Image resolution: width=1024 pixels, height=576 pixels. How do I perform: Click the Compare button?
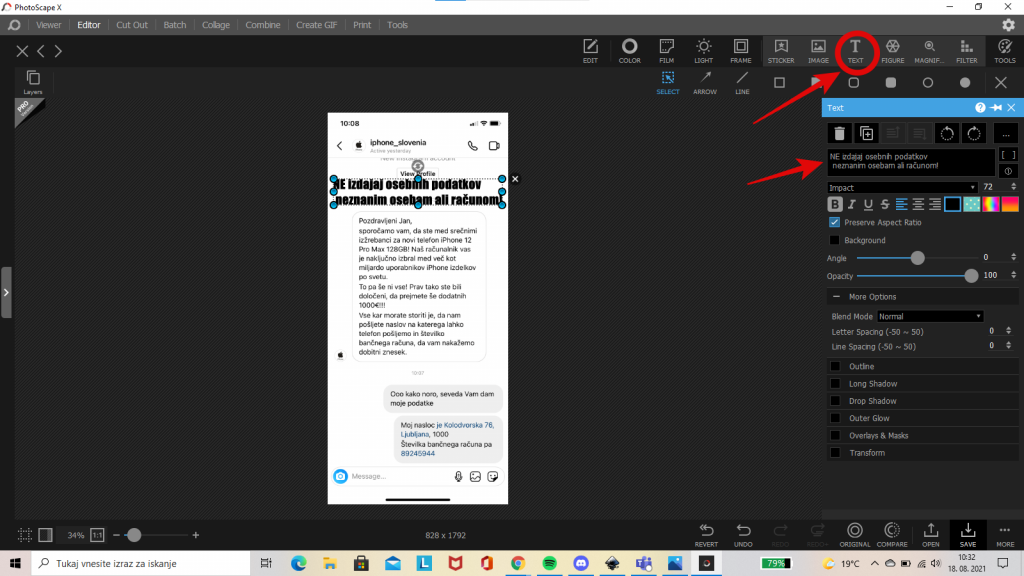[x=891, y=535]
